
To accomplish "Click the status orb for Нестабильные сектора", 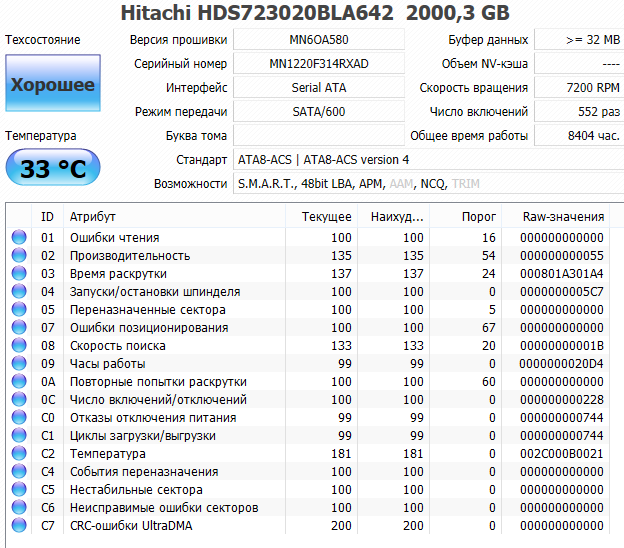I will 18,490.
